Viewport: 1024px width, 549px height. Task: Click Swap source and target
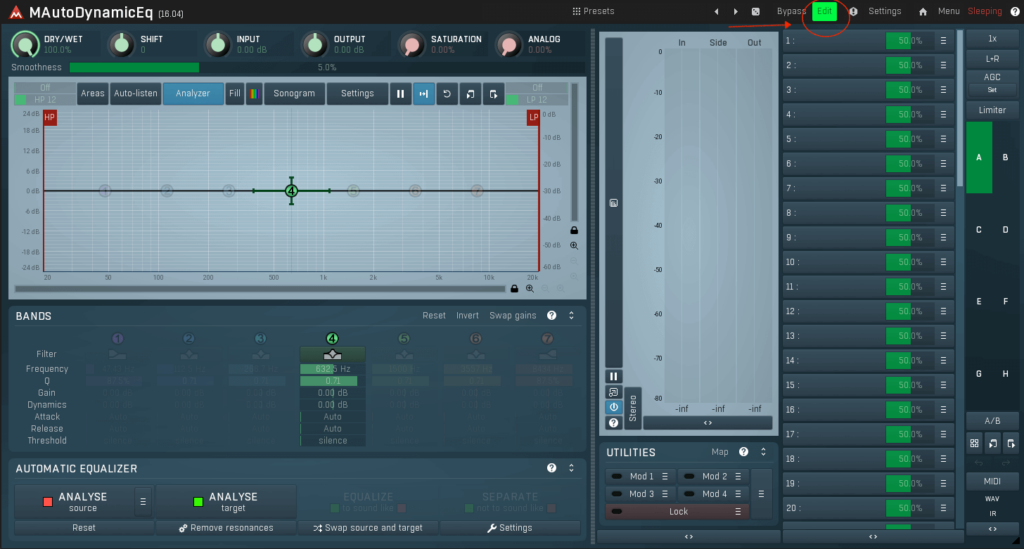[368, 527]
